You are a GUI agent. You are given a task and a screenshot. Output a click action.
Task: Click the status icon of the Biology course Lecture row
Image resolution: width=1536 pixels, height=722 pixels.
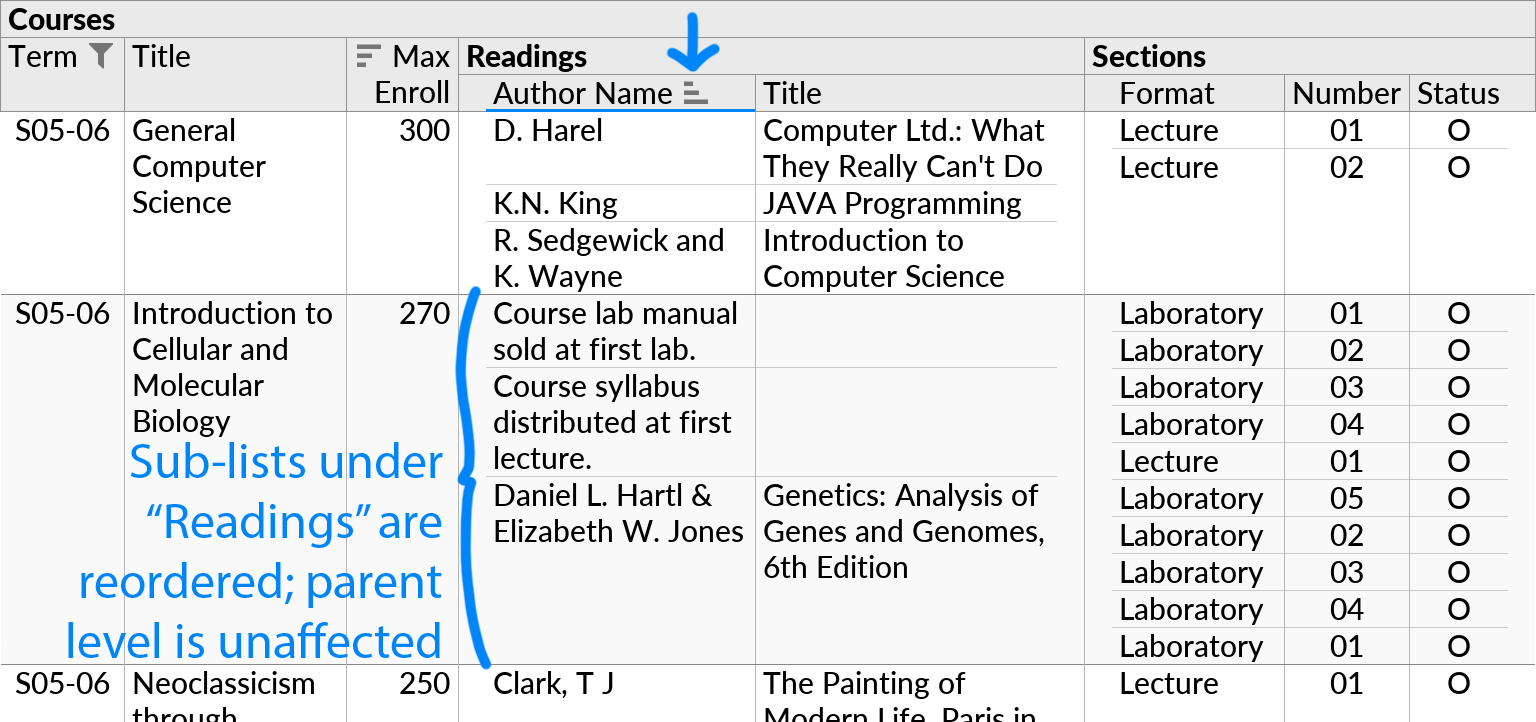(x=1459, y=461)
